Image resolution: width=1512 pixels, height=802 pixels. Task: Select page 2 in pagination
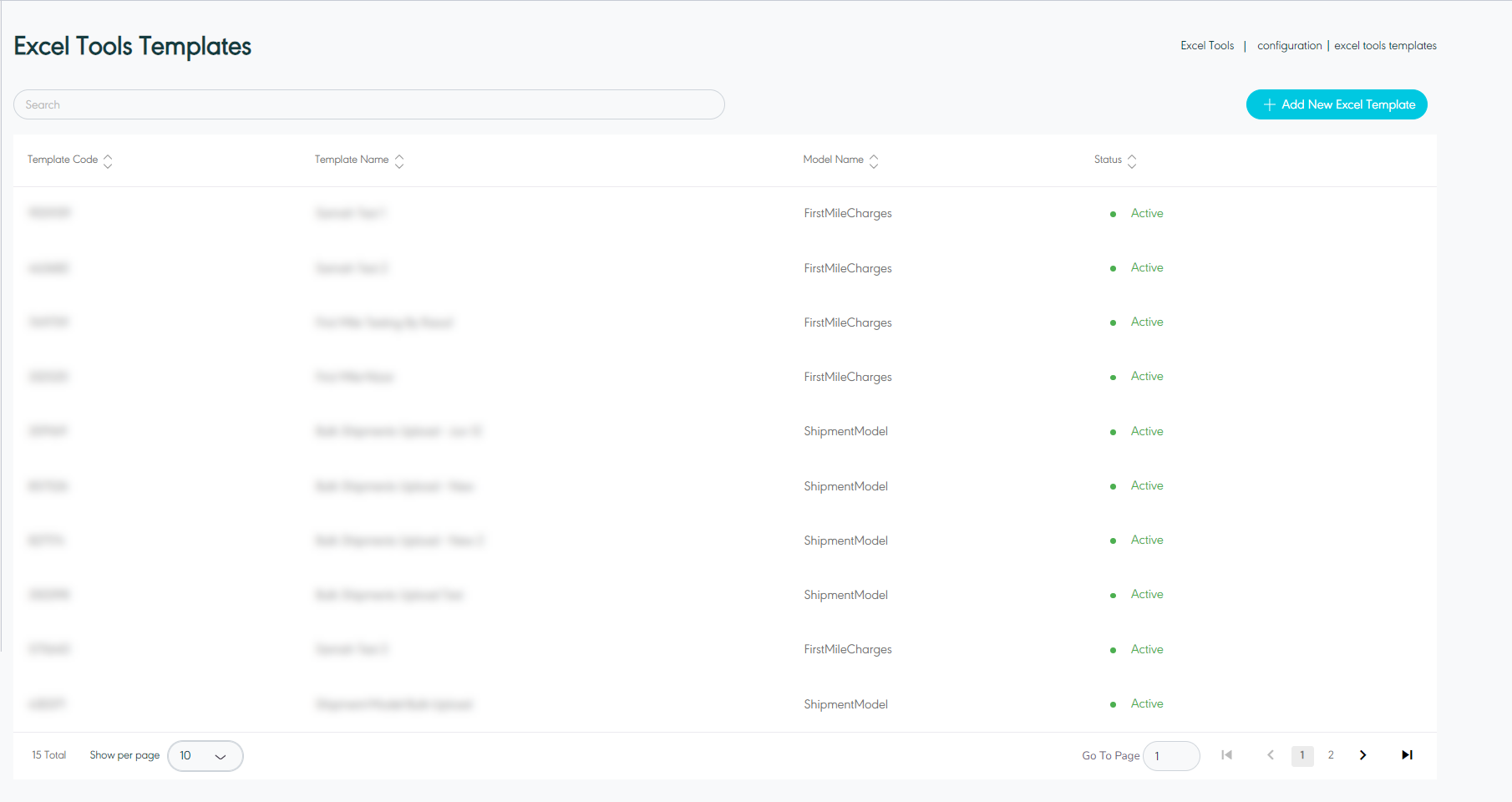[x=1331, y=755]
